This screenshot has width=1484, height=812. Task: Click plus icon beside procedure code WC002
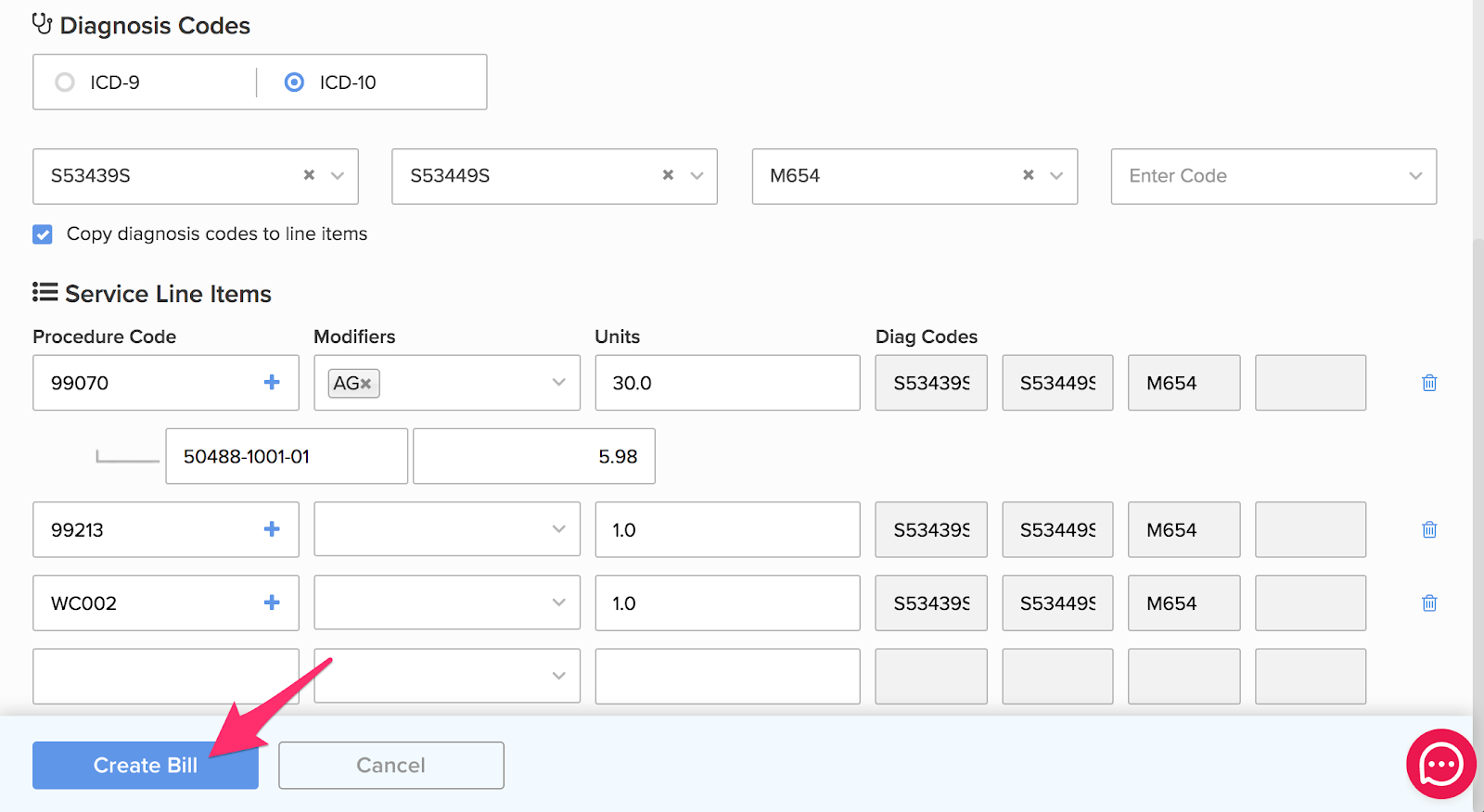click(272, 603)
